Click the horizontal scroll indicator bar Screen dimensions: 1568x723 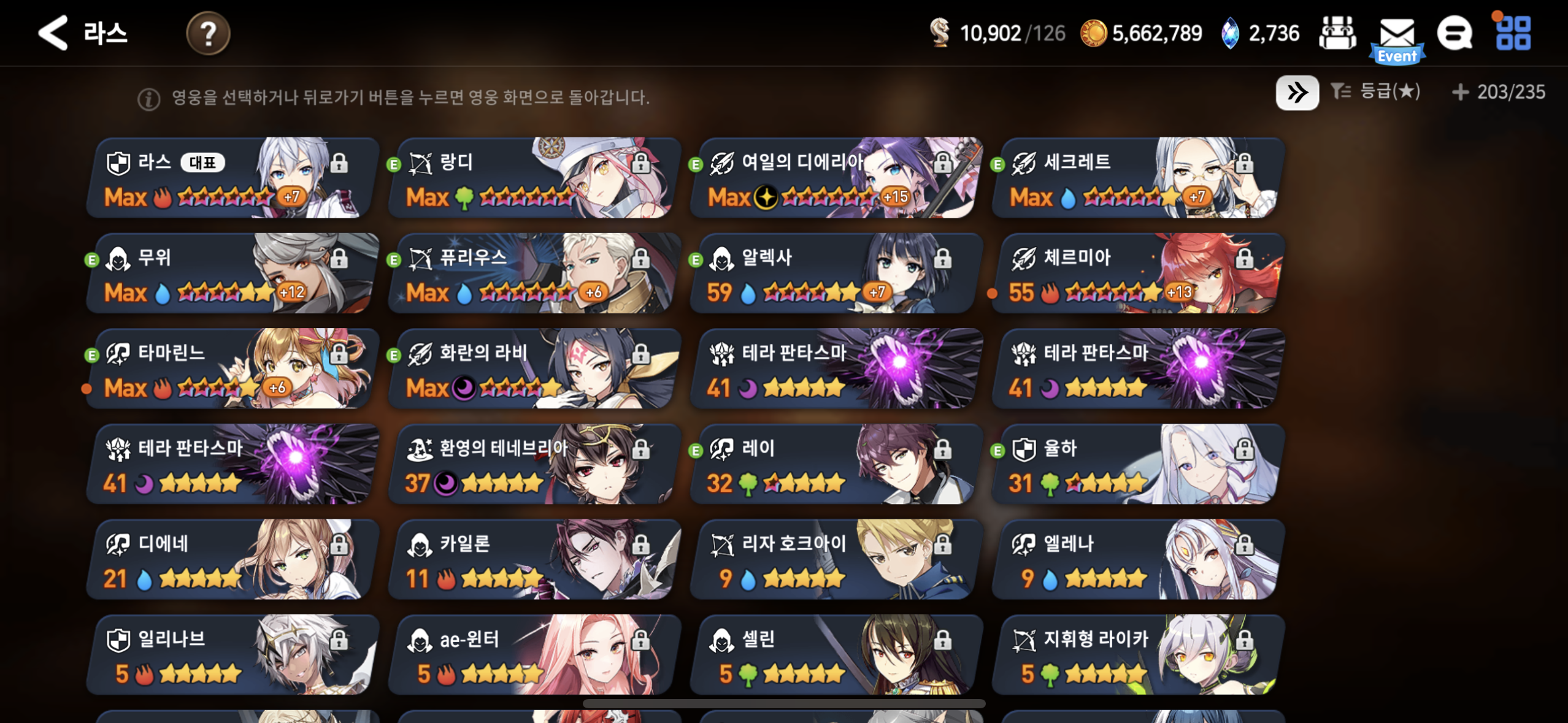point(783,703)
